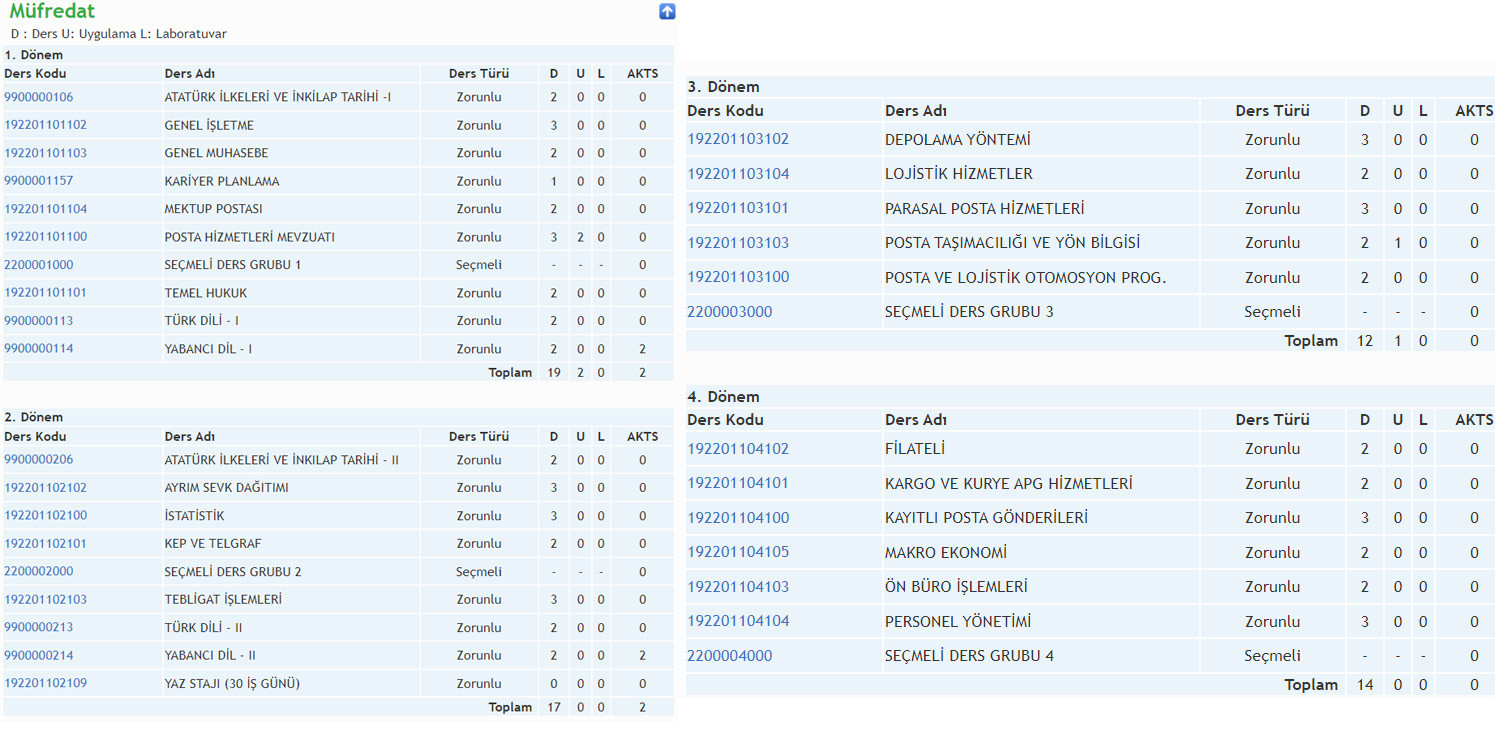This screenshot has height=747, width=1495.
Task: Open course code 9900000214
Action: [39, 655]
